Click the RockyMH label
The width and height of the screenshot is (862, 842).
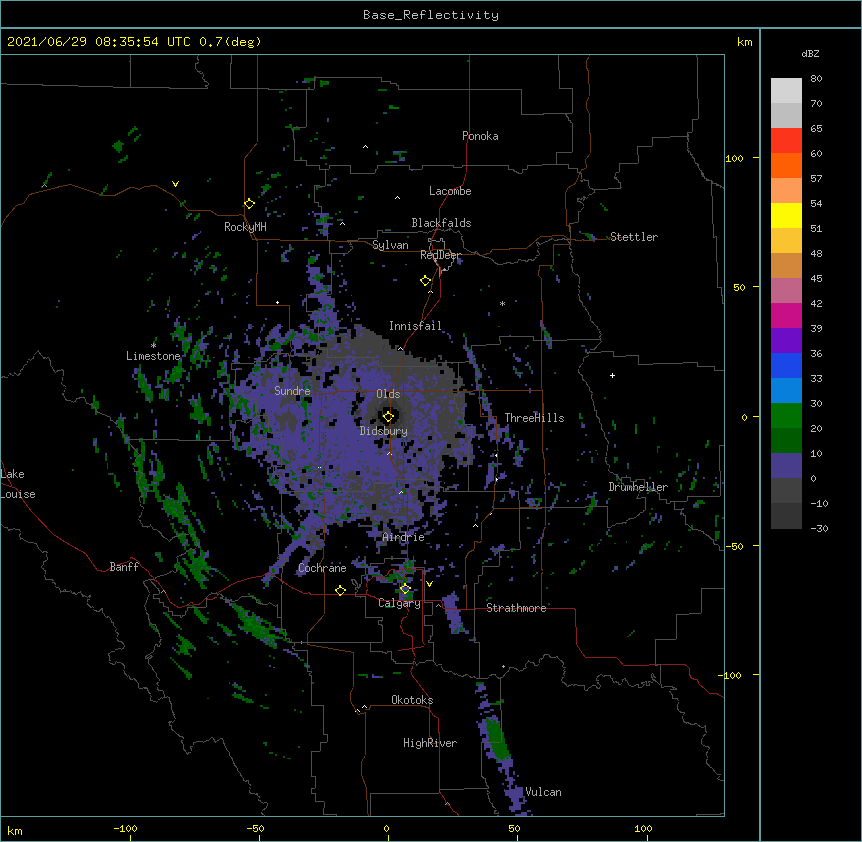tap(245, 227)
